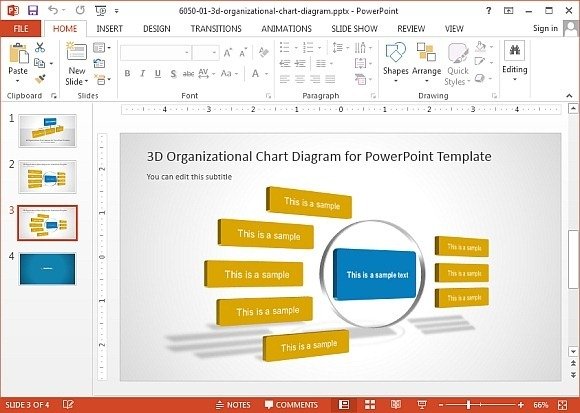The width and height of the screenshot is (580, 413).
Task: Toggle Bold formatting
Action: pos(127,74)
